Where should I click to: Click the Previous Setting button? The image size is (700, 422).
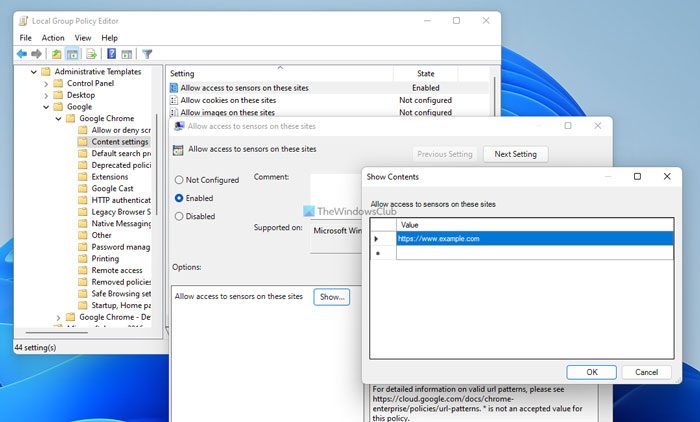pos(445,154)
